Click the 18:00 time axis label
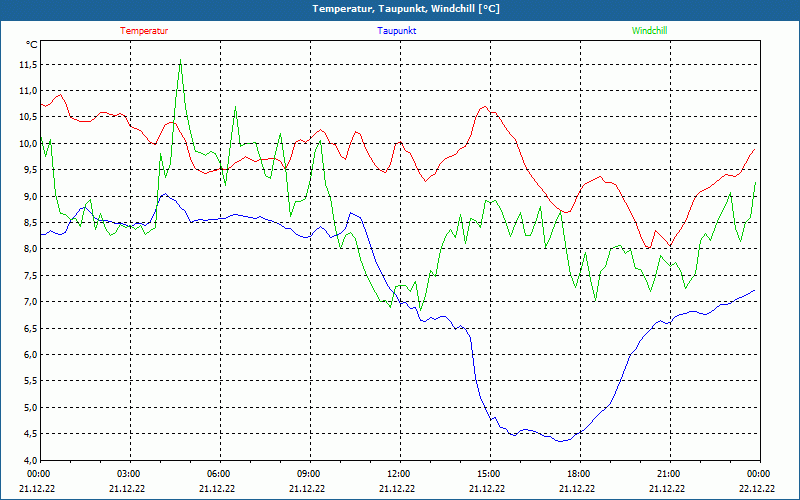The width and height of the screenshot is (800, 500). [580, 474]
